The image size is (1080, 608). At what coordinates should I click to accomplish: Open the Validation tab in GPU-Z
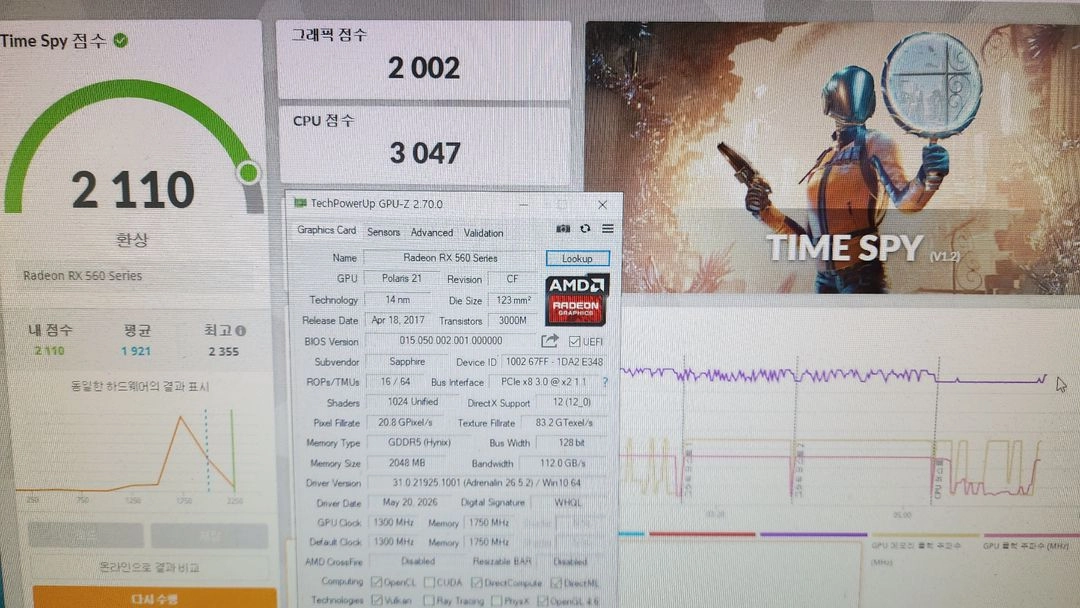pyautogui.click(x=484, y=233)
